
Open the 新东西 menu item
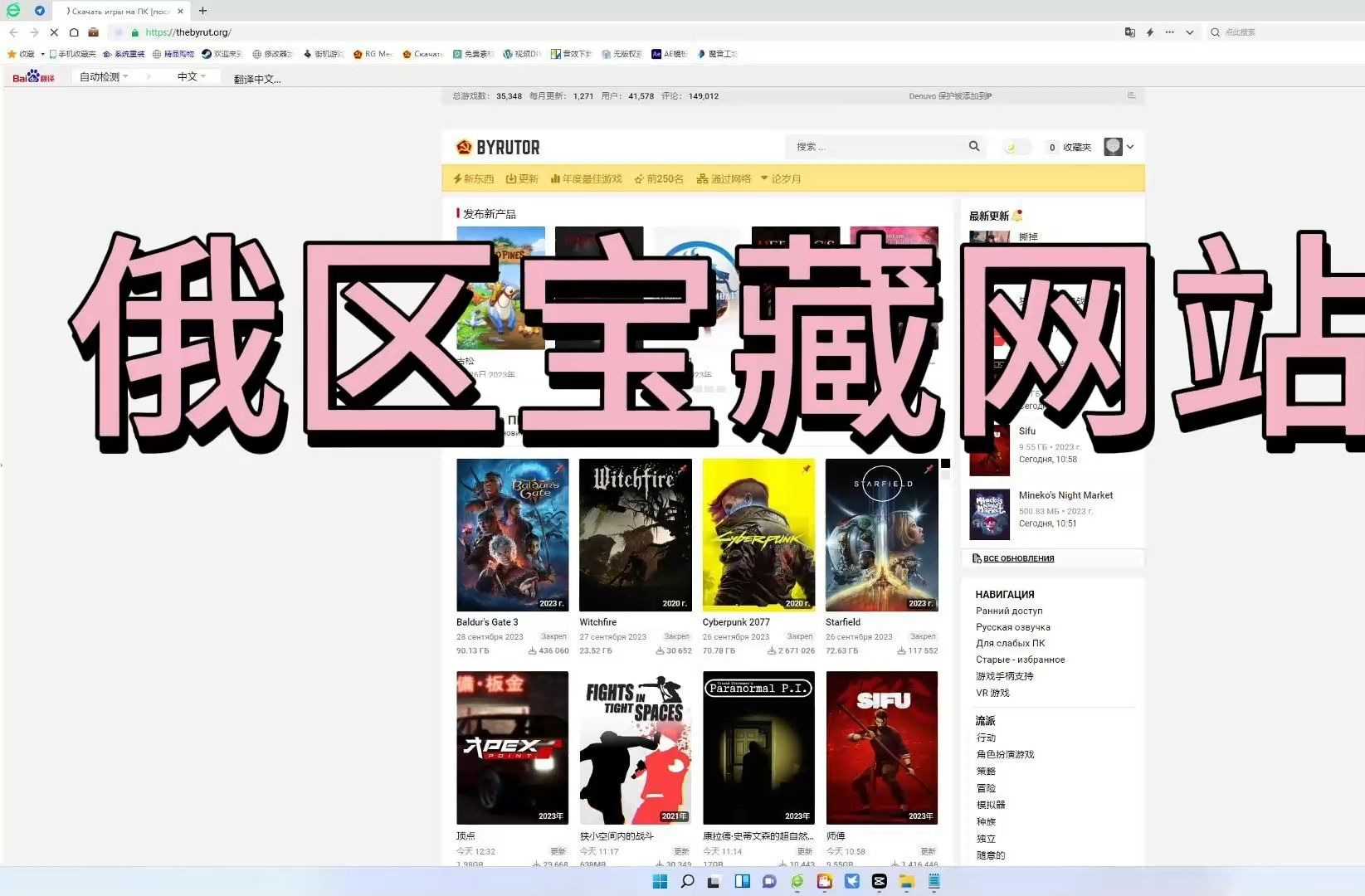click(473, 179)
